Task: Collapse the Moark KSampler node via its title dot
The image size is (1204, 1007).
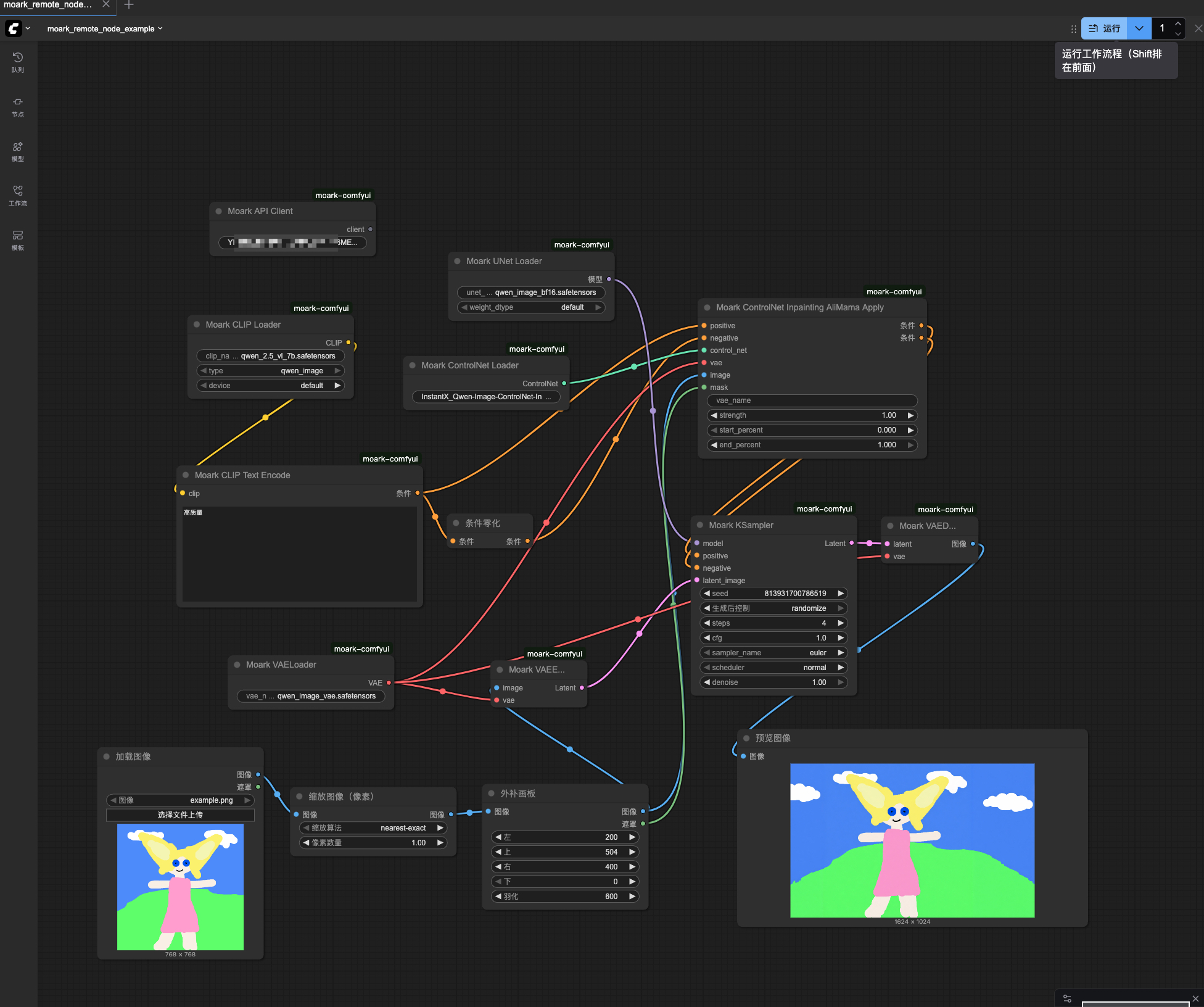Action: point(700,525)
